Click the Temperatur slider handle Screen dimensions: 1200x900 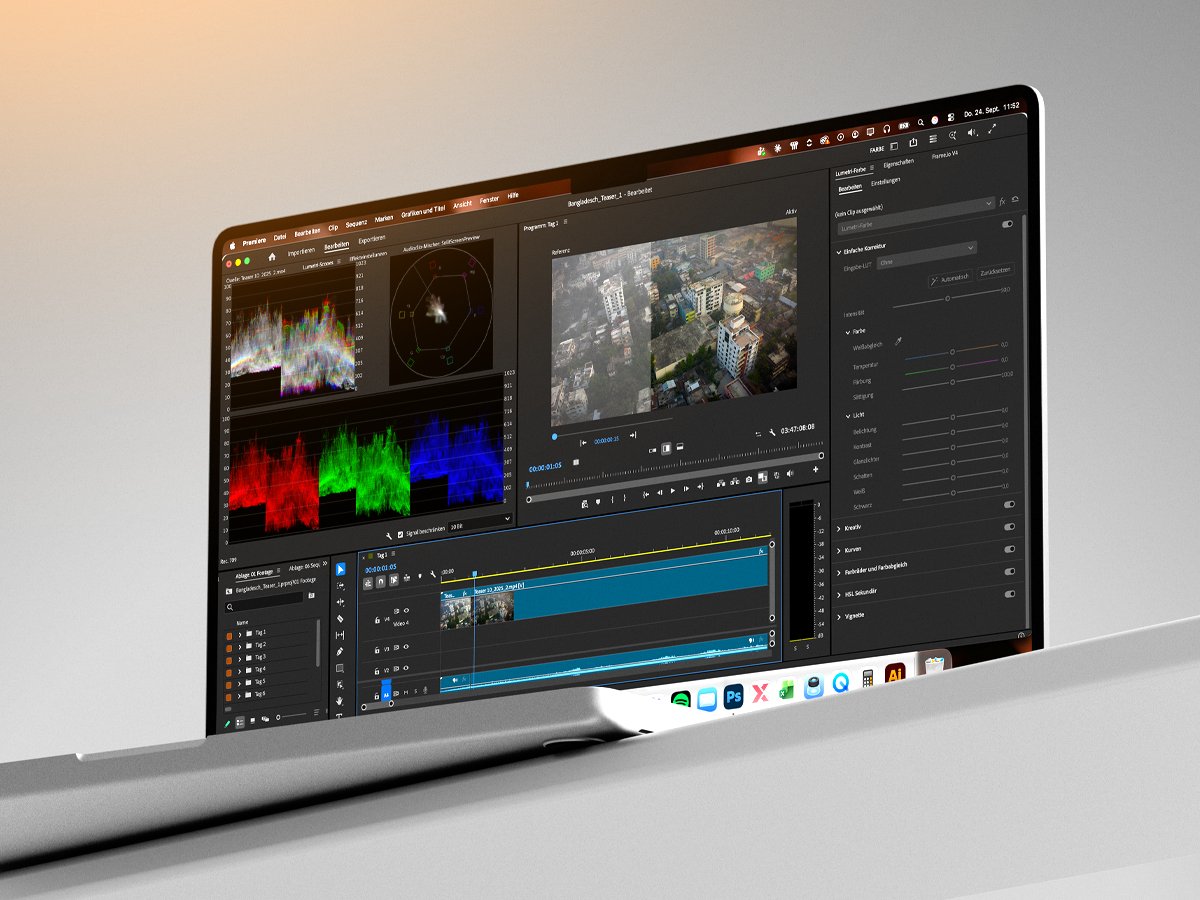pos(952,351)
